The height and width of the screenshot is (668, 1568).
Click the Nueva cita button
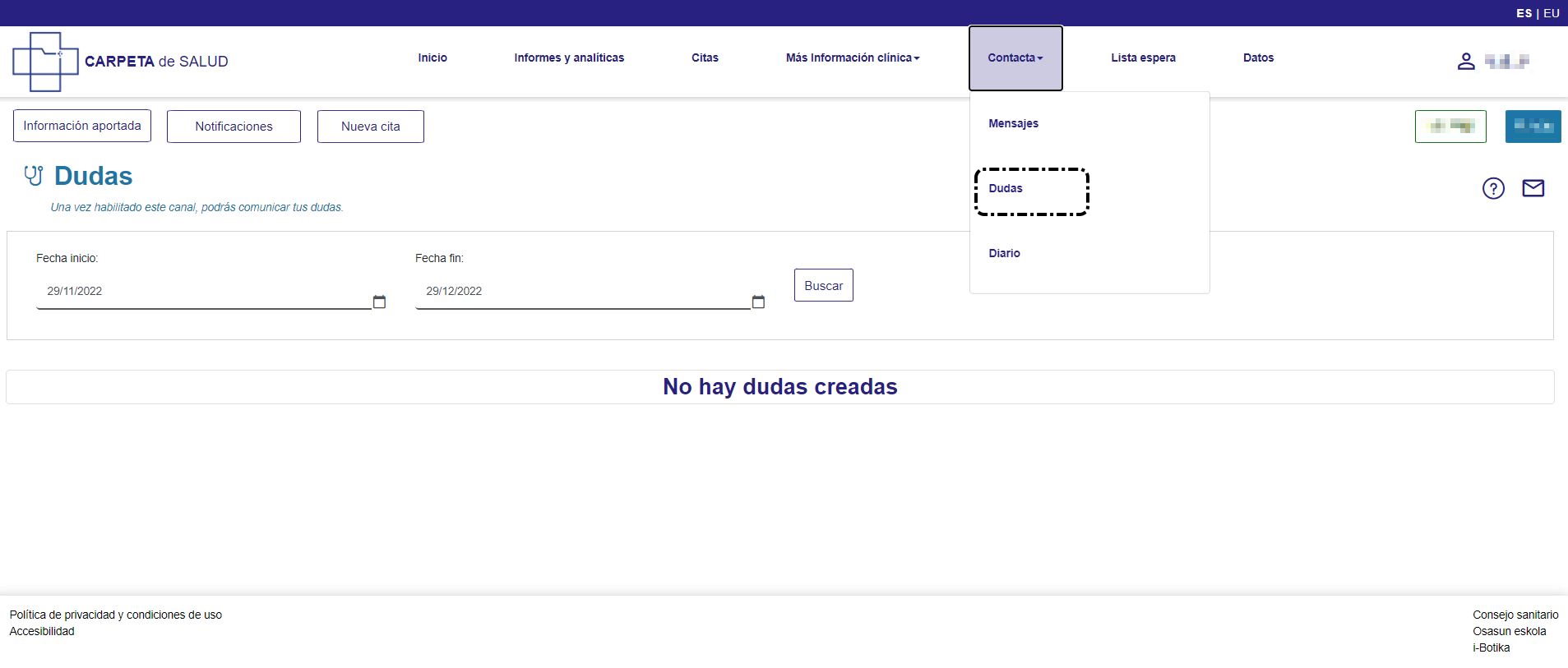tap(371, 127)
